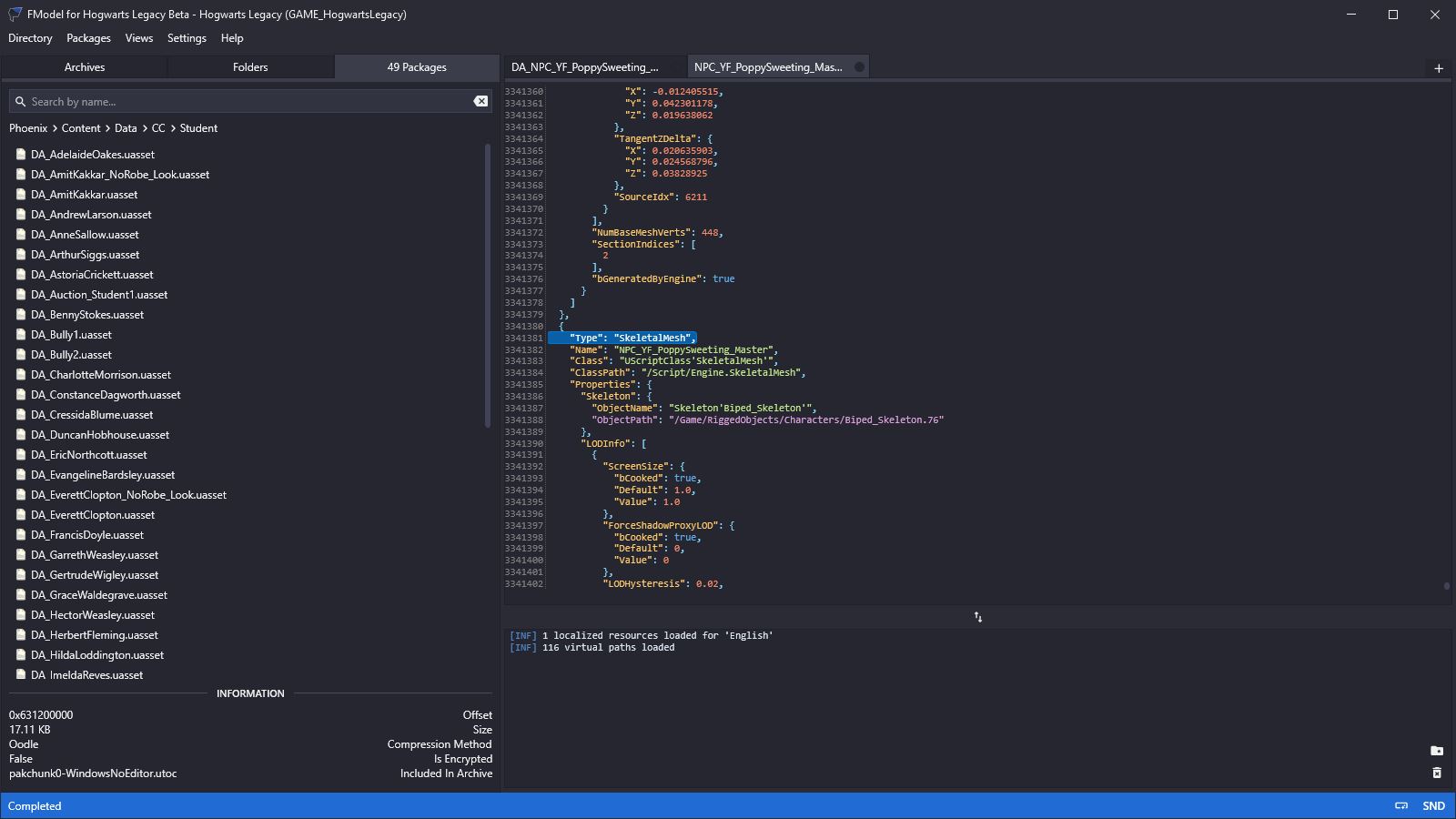Click the Completed status text
The height and width of the screenshot is (819, 1456).
click(35, 806)
